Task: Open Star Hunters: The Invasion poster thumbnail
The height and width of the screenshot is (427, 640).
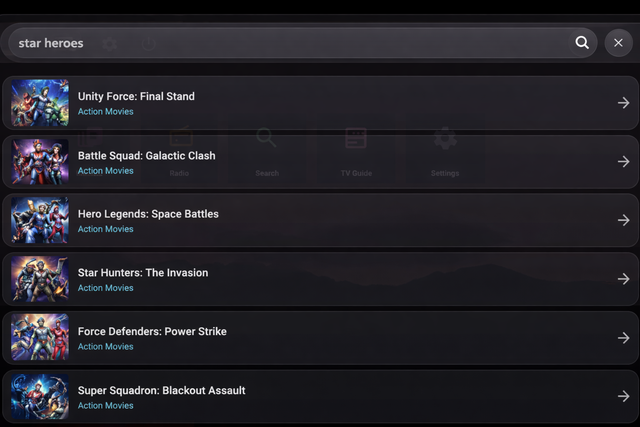Action: point(40,279)
